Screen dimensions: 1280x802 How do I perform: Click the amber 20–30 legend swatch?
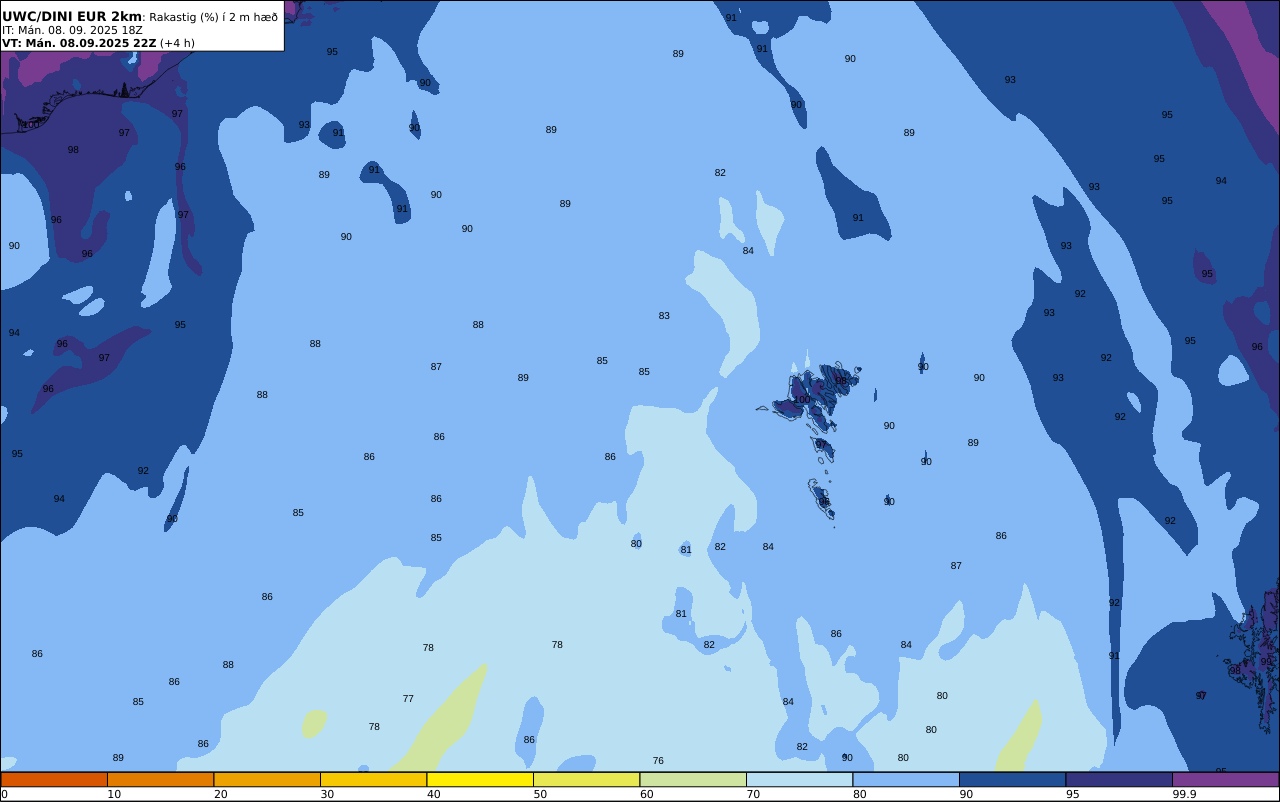point(267,779)
